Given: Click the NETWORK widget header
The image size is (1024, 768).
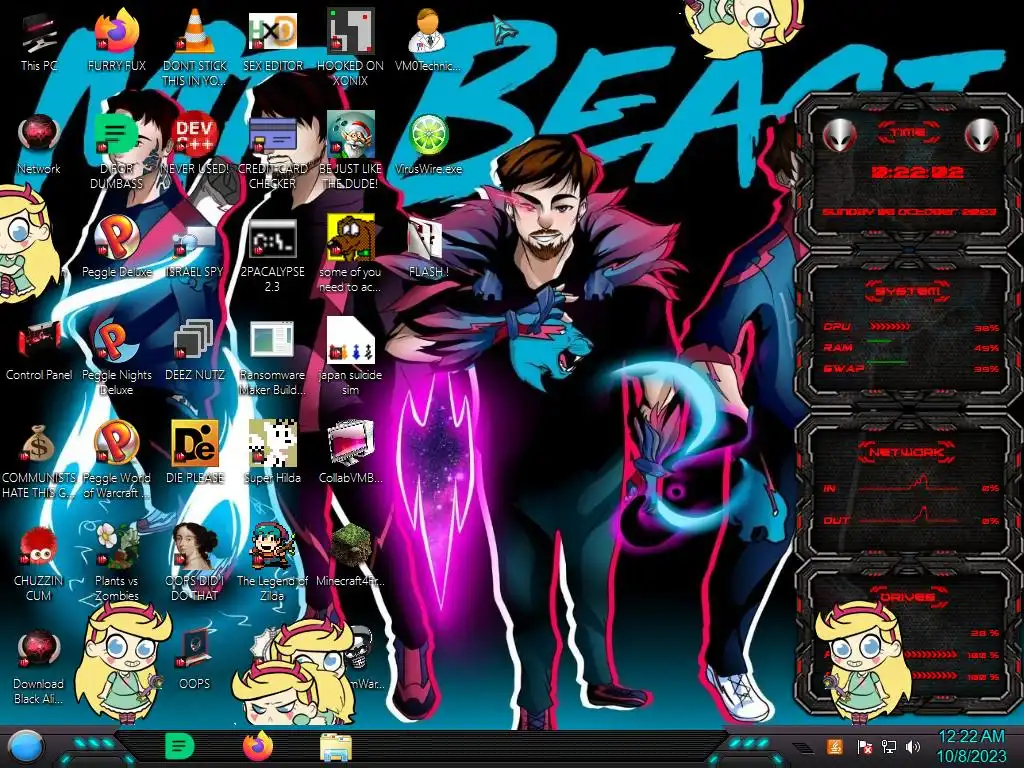Looking at the screenshot, I should [908, 451].
